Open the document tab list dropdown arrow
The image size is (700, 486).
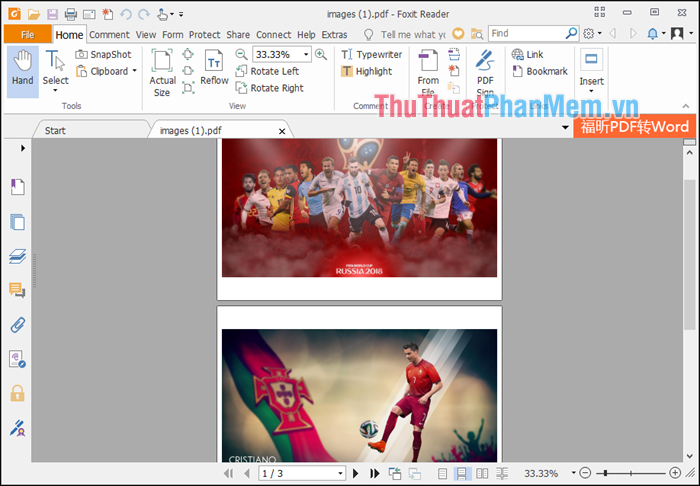(x=565, y=128)
